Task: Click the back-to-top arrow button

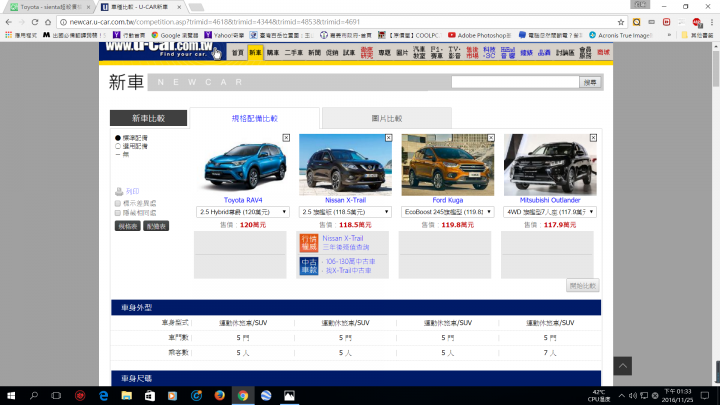Action: click(623, 366)
